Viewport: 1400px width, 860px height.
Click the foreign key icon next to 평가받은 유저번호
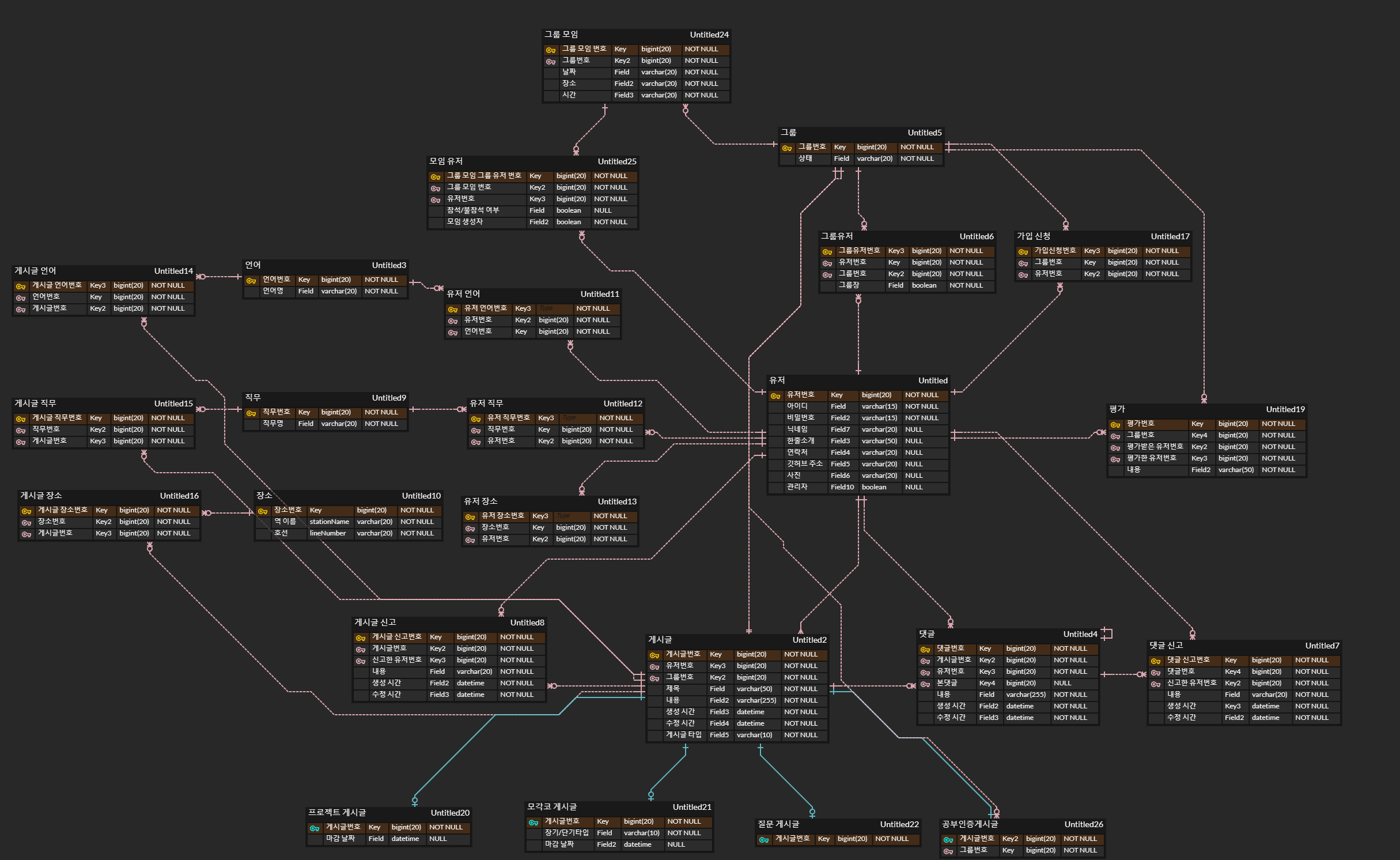1115,448
